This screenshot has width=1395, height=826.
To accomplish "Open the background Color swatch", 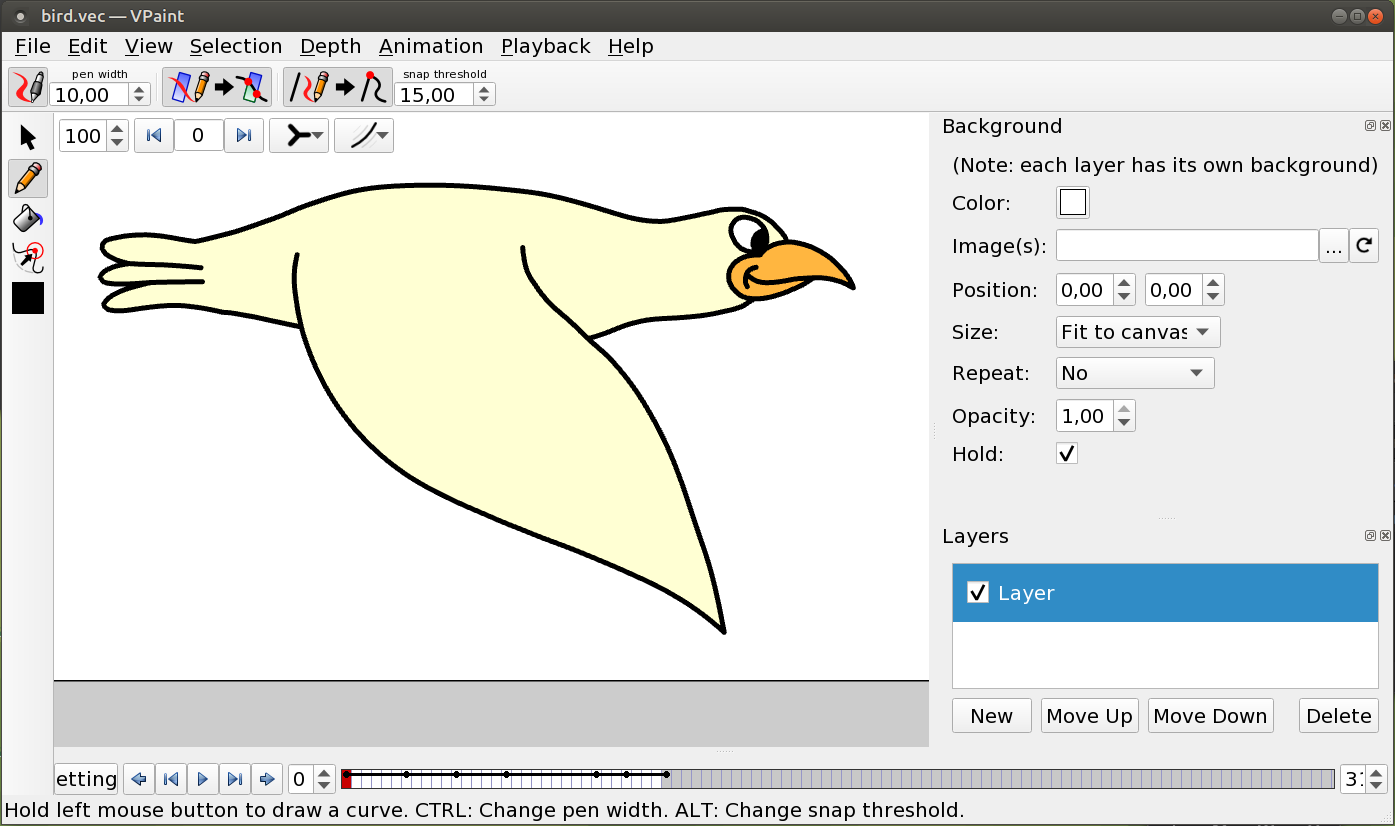I will pyautogui.click(x=1072, y=203).
